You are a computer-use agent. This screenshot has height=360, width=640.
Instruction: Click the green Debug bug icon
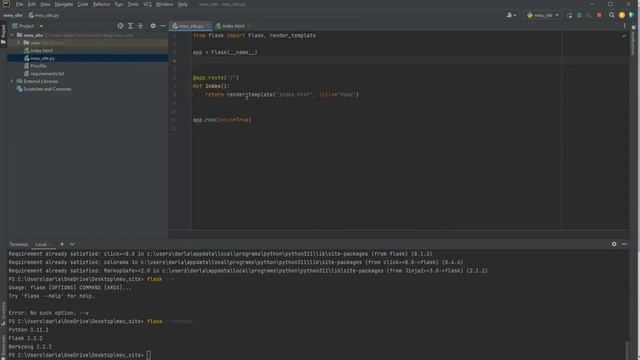[x=579, y=16]
